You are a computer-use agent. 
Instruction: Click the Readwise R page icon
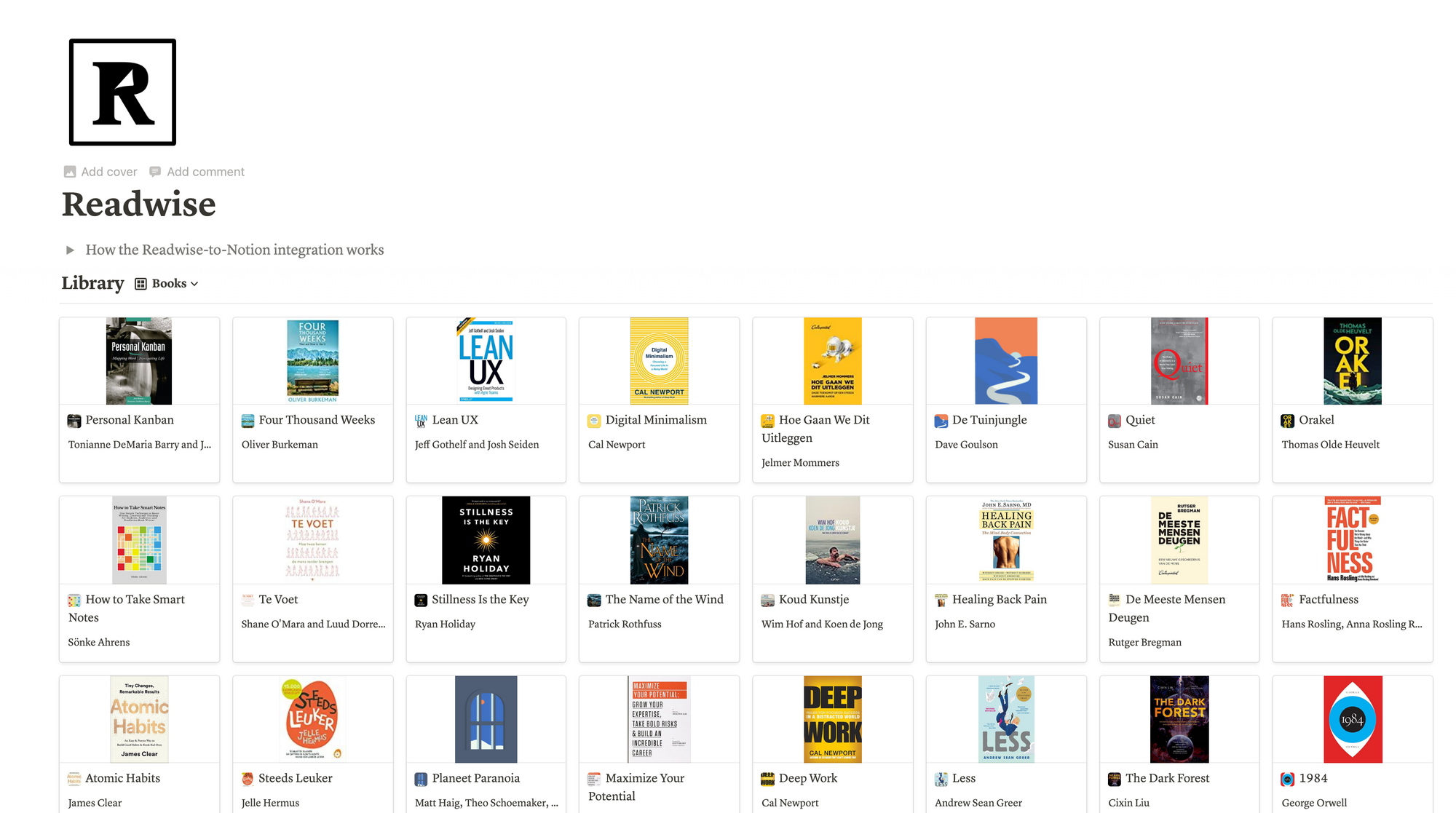[122, 92]
